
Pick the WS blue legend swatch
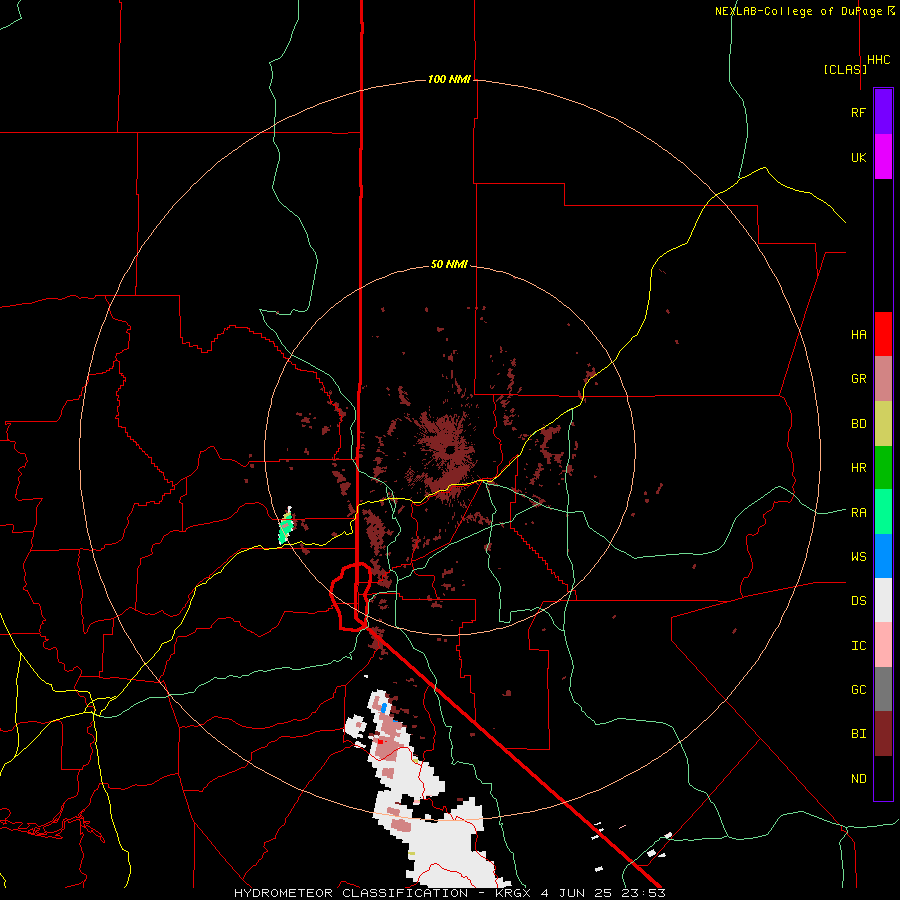tap(883, 556)
